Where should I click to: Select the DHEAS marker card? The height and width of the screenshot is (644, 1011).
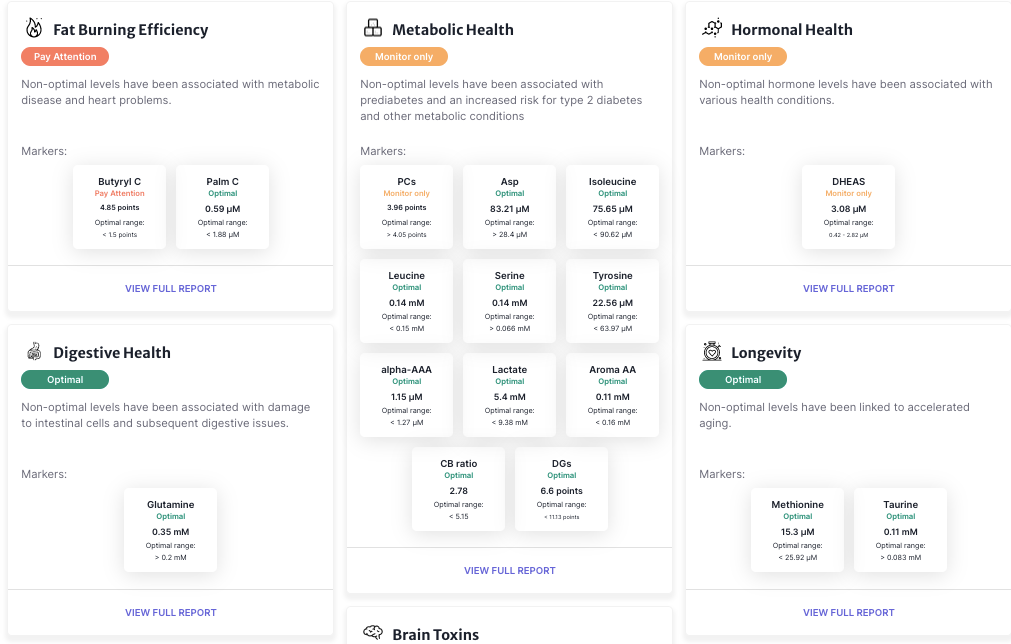(x=849, y=207)
